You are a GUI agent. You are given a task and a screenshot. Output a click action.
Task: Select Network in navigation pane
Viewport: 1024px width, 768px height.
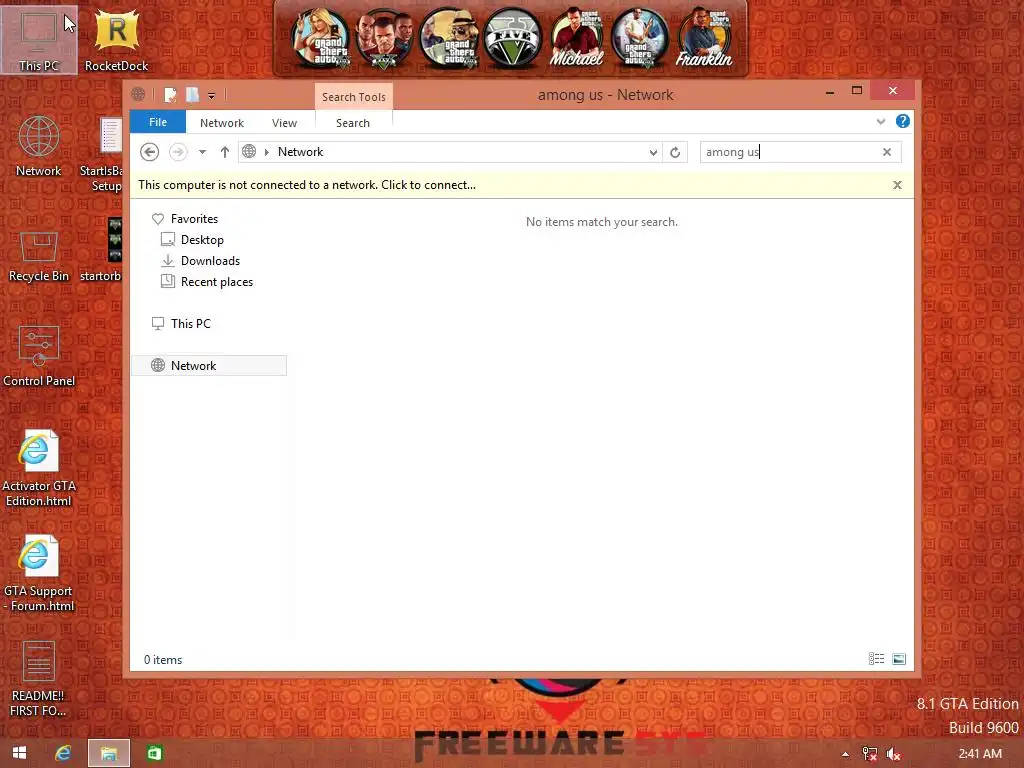tap(209, 365)
